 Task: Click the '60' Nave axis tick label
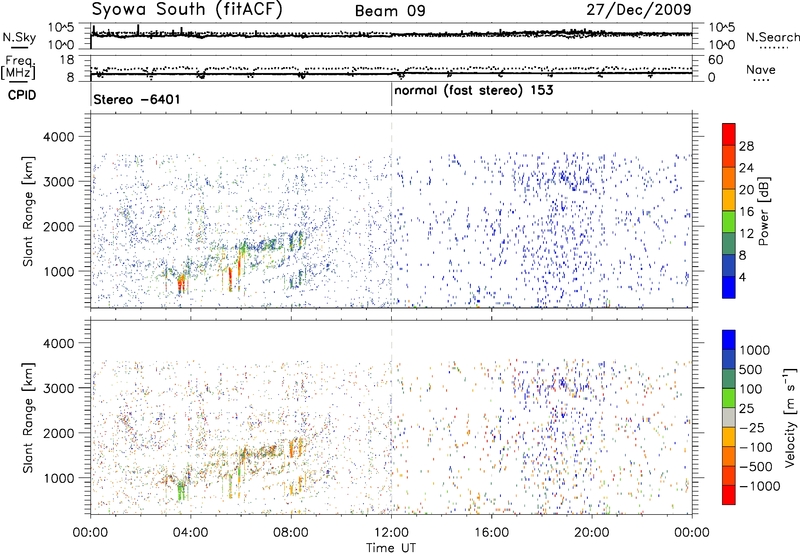click(x=716, y=60)
